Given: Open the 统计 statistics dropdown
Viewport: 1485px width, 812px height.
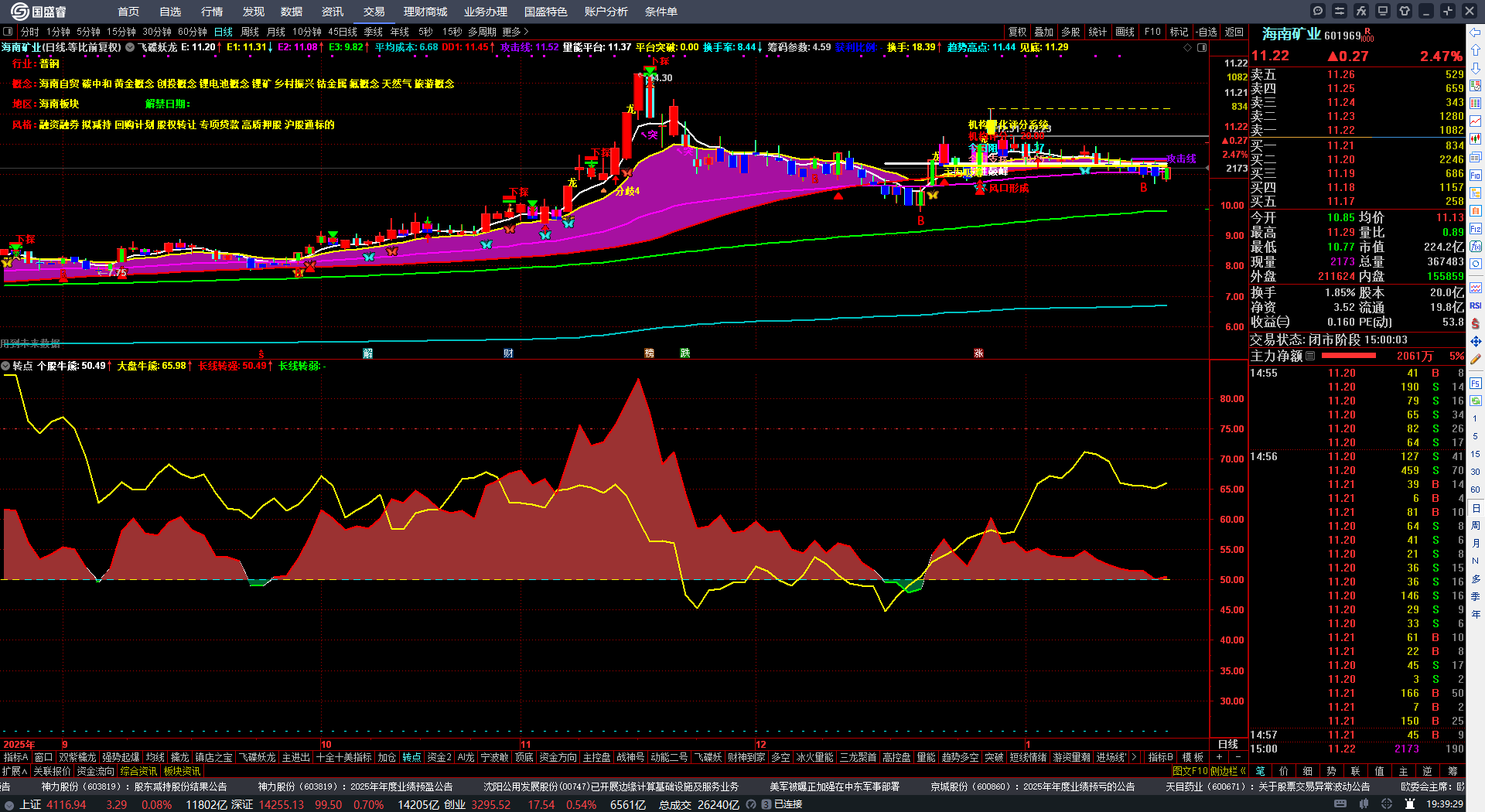Looking at the screenshot, I should tap(1098, 32).
